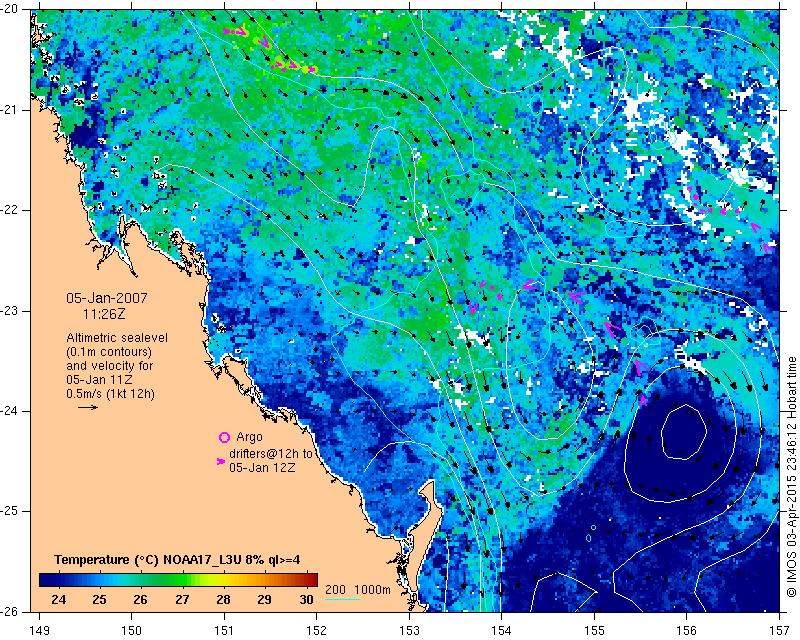Click latitude axis label -25
Screen dimensions: 800x640
pos(10,511)
